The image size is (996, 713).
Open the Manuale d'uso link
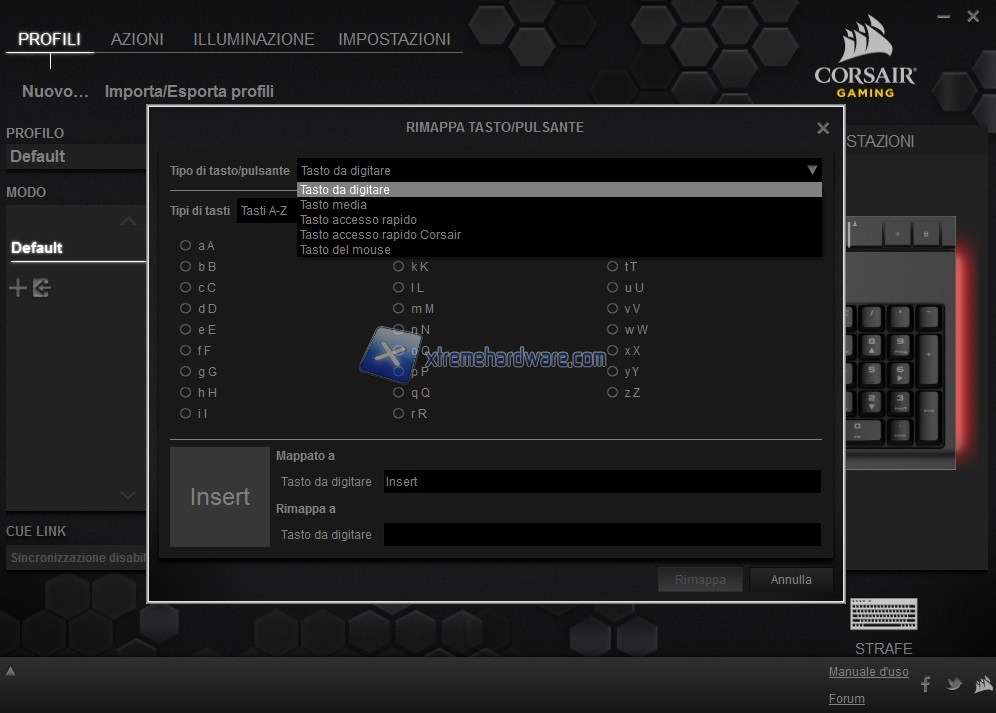coord(868,672)
